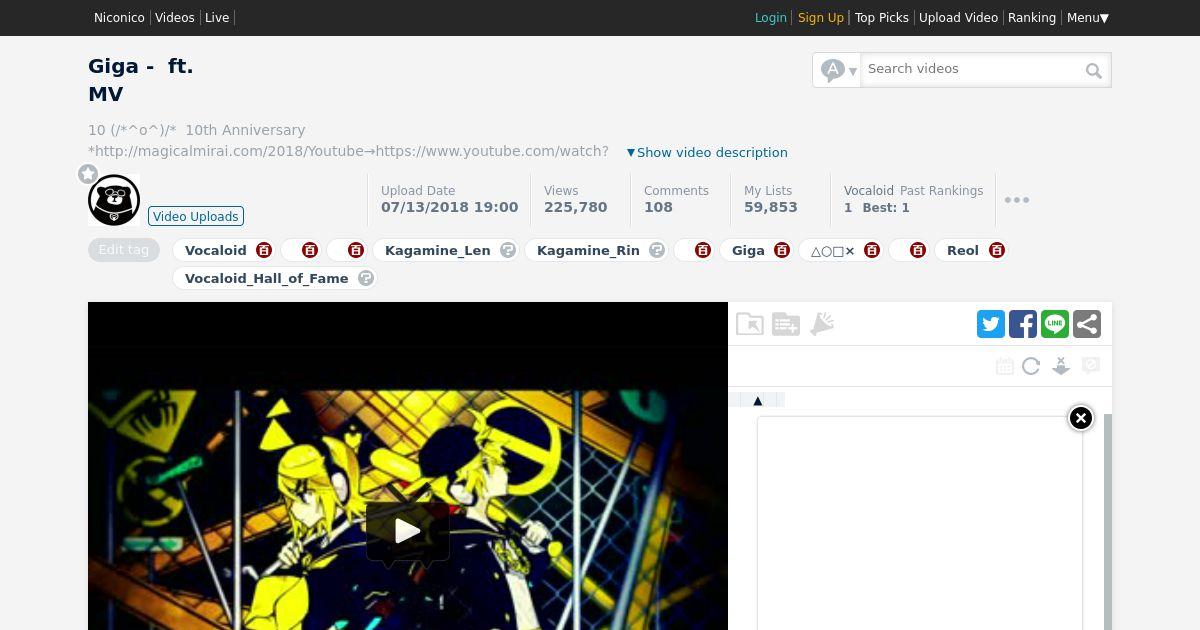Image resolution: width=1200 pixels, height=630 pixels.
Task: Share the video on Twitter
Action: point(991,324)
